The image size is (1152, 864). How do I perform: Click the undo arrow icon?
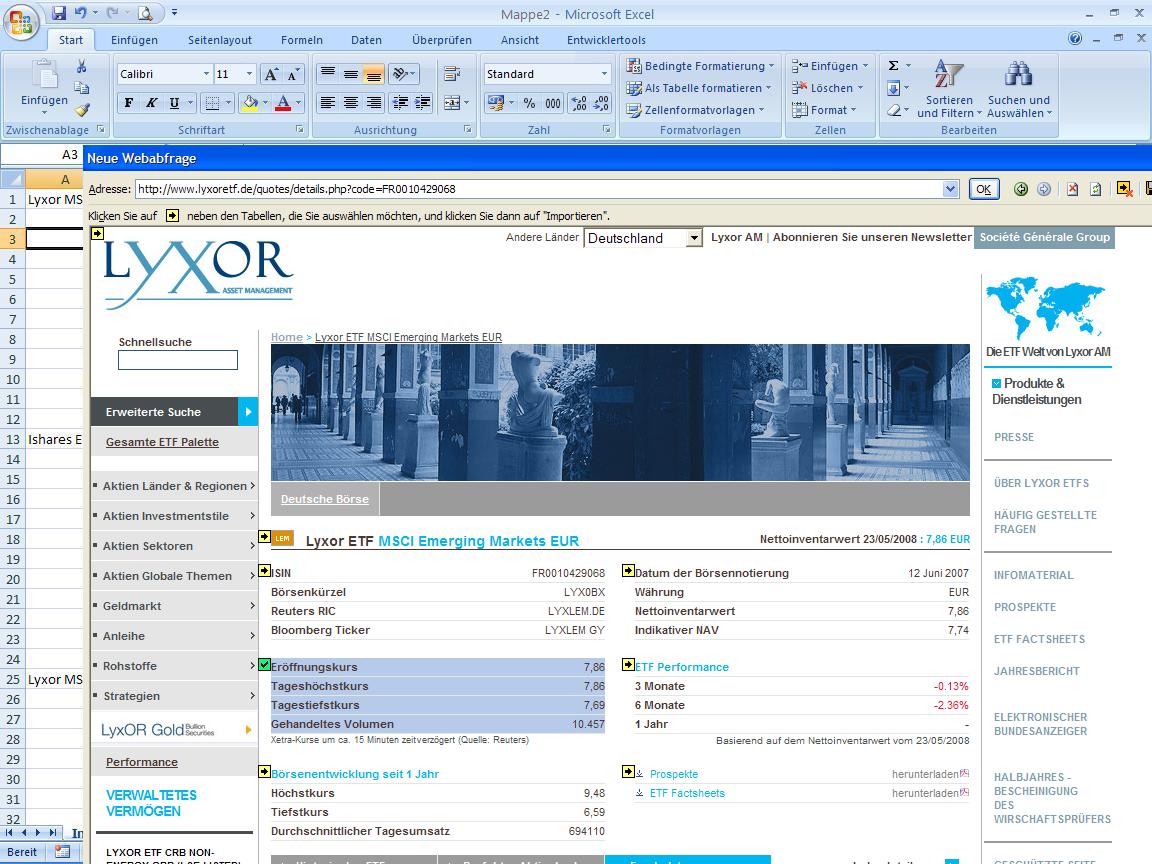(x=81, y=12)
